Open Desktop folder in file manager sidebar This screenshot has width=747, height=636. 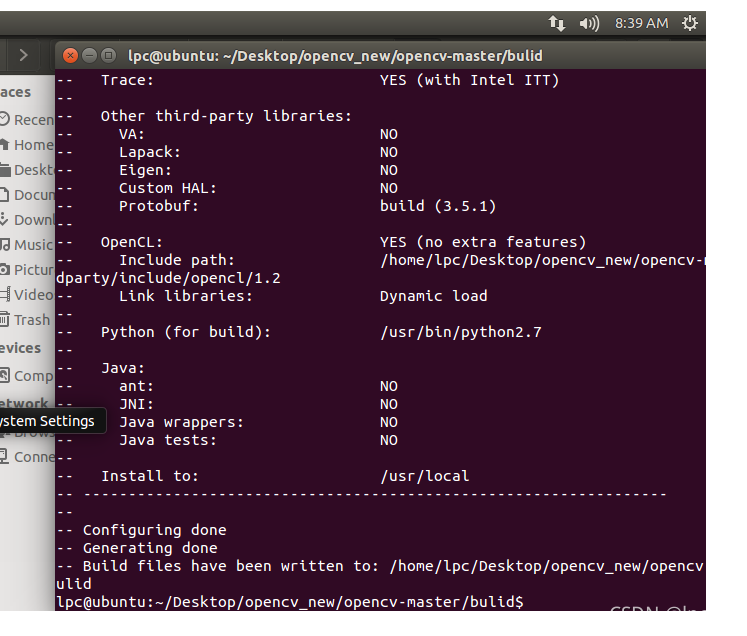[27, 170]
